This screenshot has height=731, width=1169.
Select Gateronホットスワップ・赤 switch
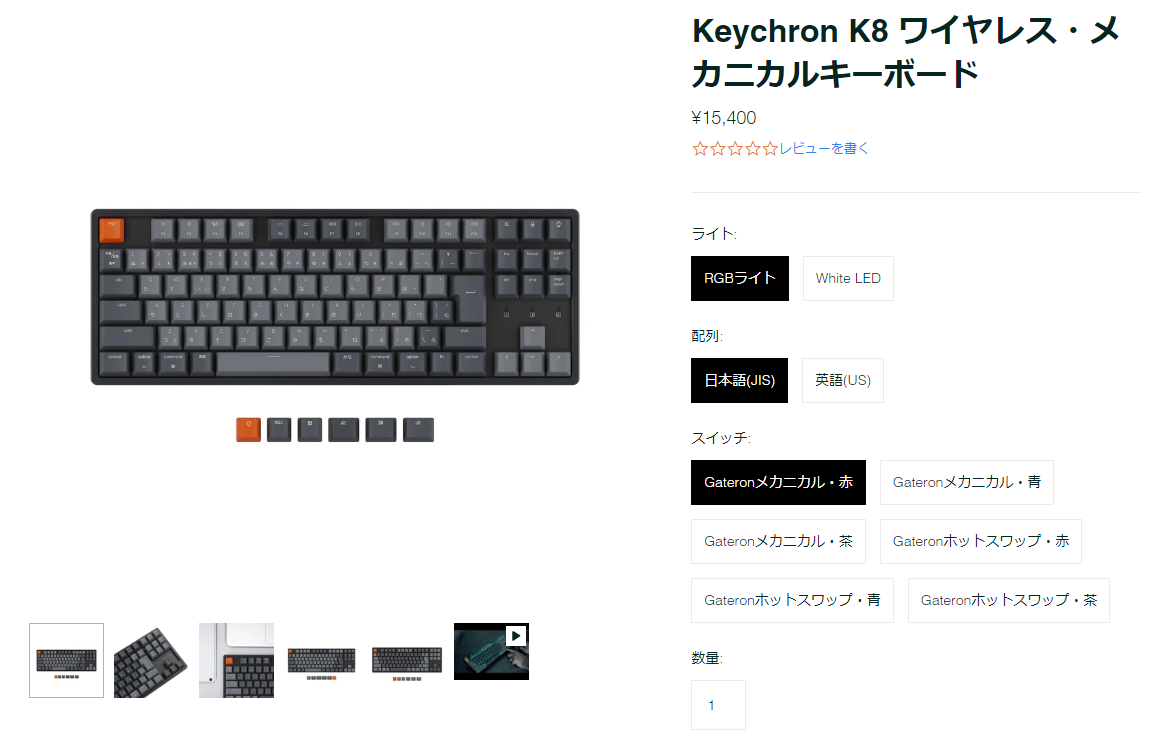(980, 542)
